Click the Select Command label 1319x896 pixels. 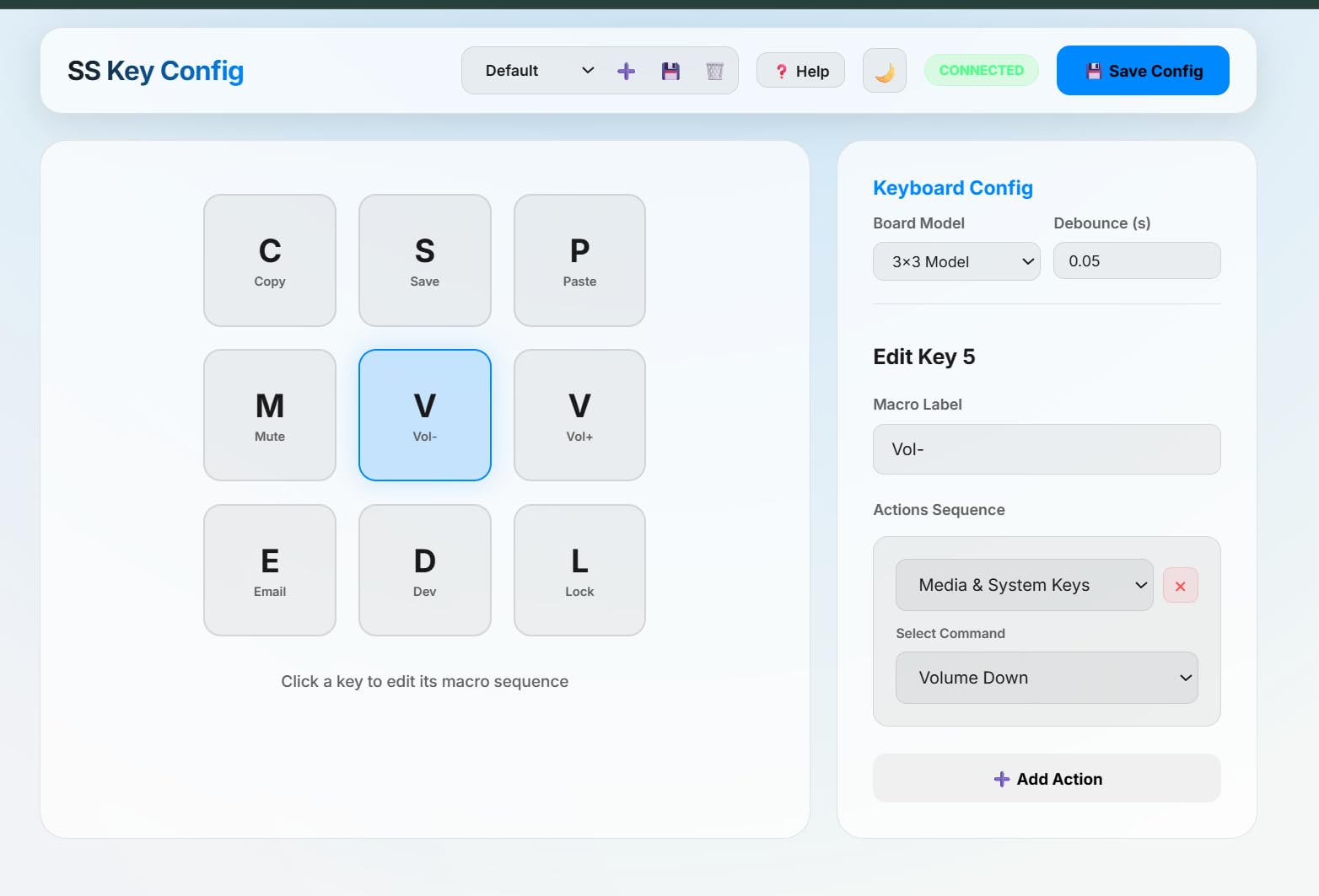(x=950, y=633)
